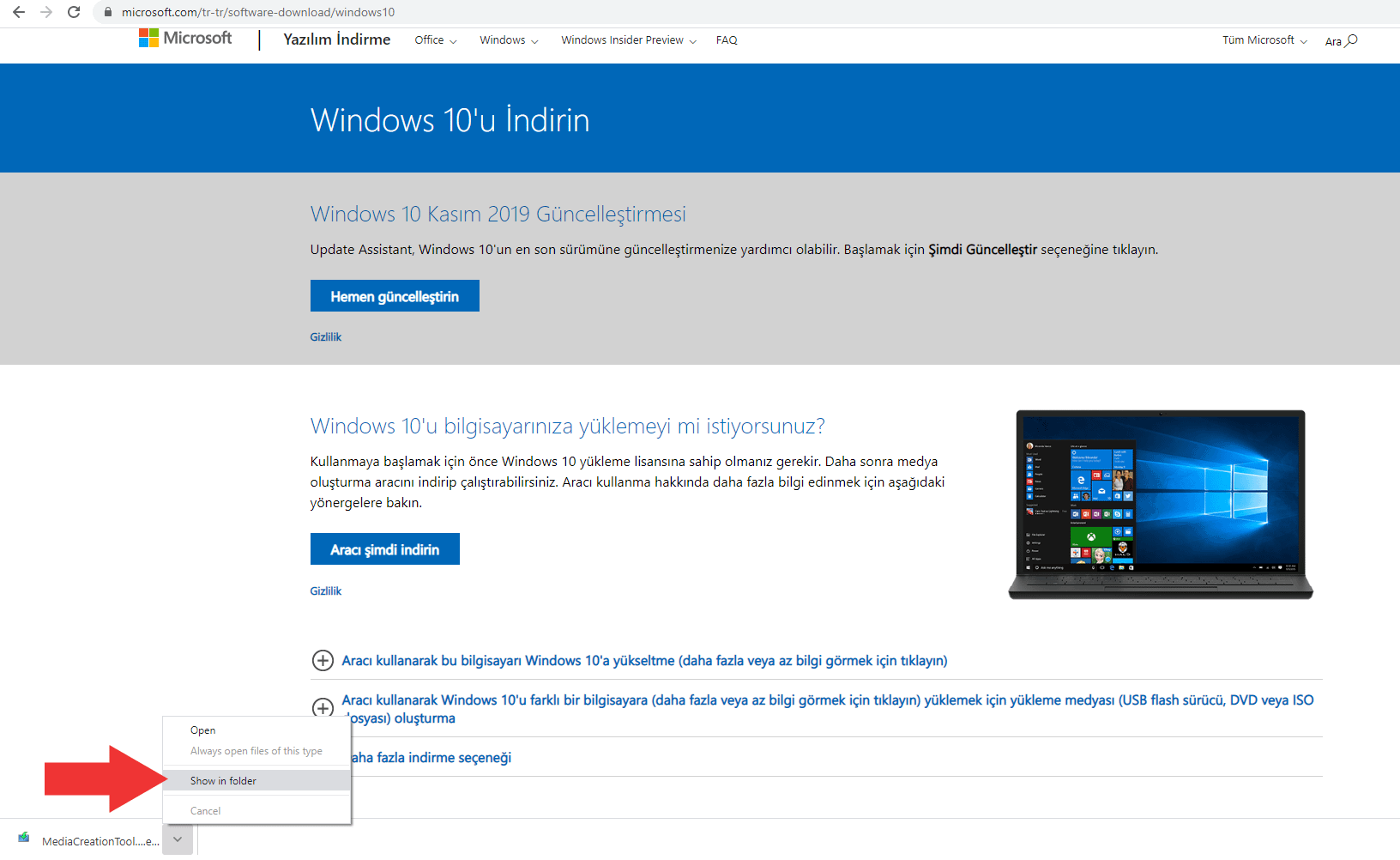Open the FAQ link in header

[x=727, y=40]
